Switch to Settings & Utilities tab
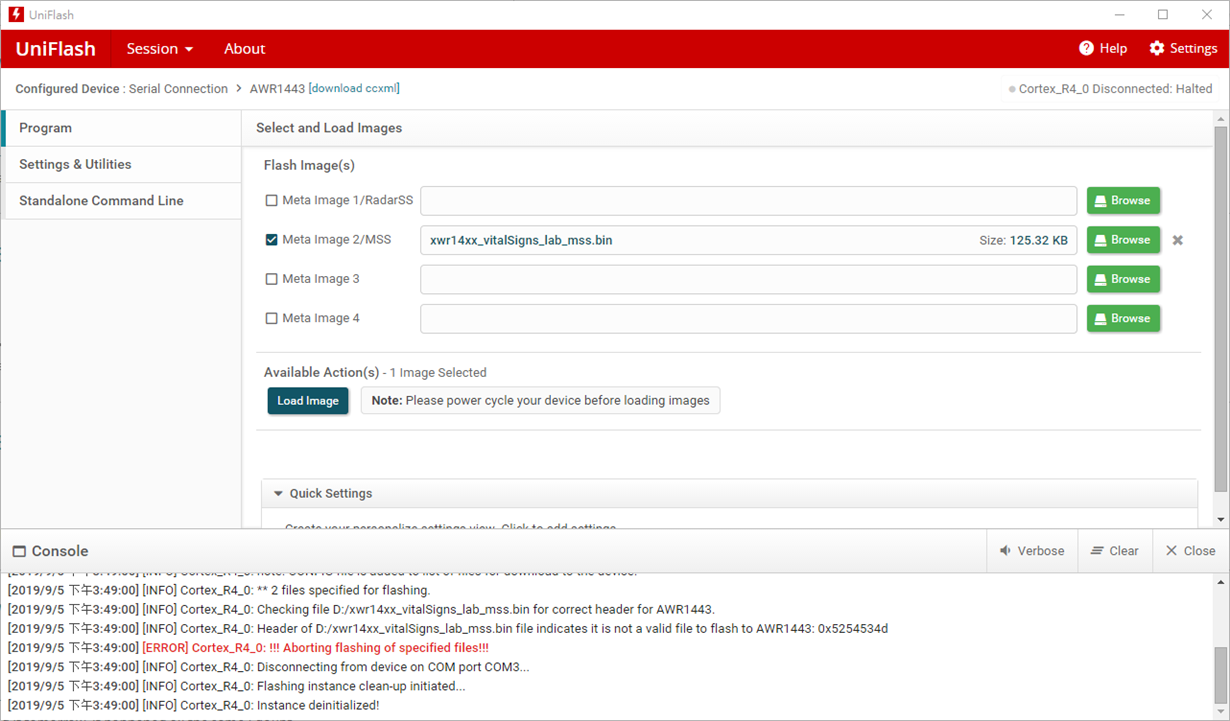The height and width of the screenshot is (721, 1230). [121, 164]
